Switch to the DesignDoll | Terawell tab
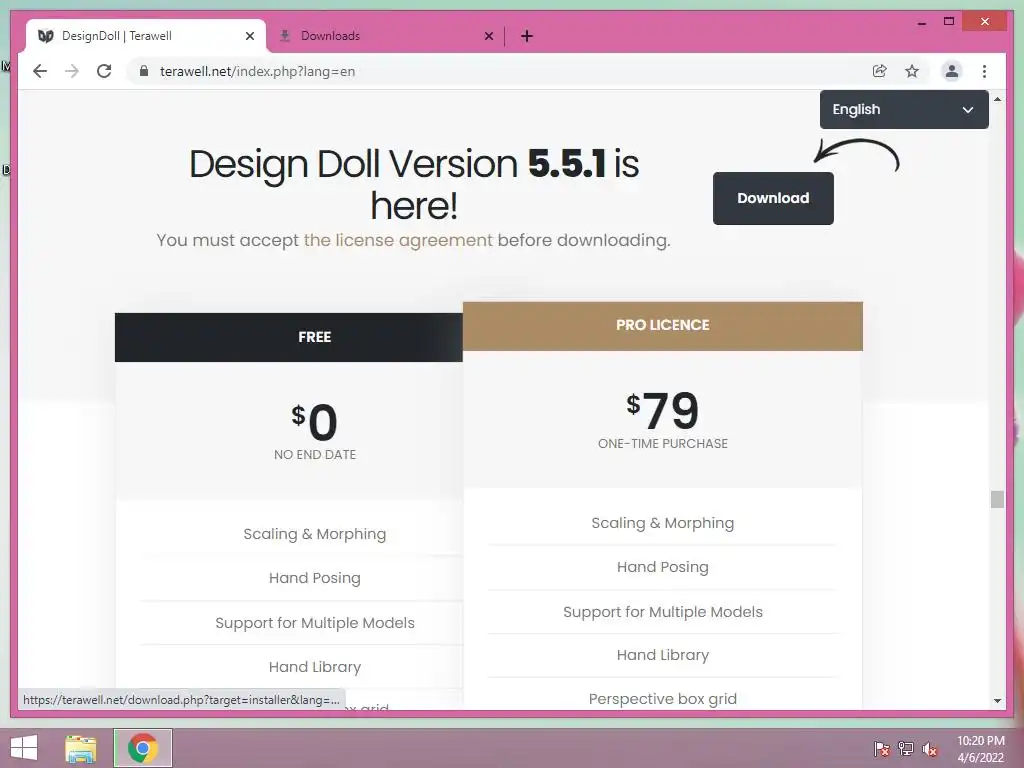 click(146, 36)
